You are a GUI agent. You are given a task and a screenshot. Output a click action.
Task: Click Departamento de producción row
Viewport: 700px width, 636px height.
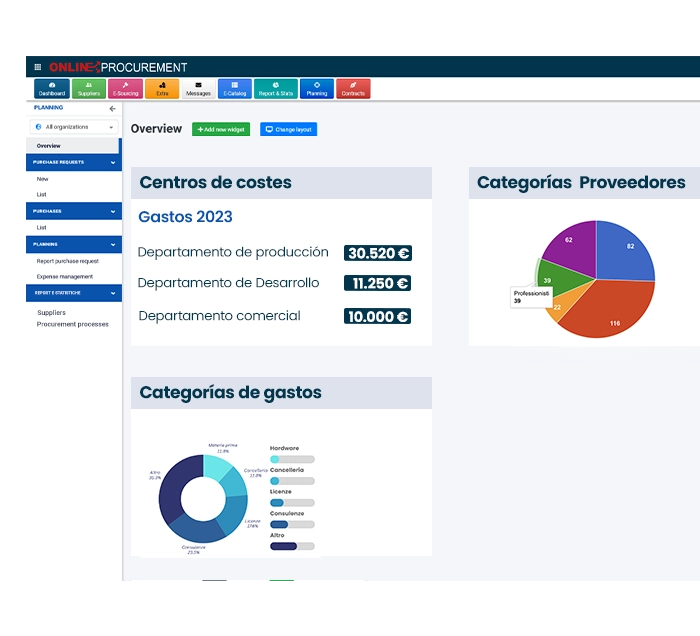click(233, 252)
